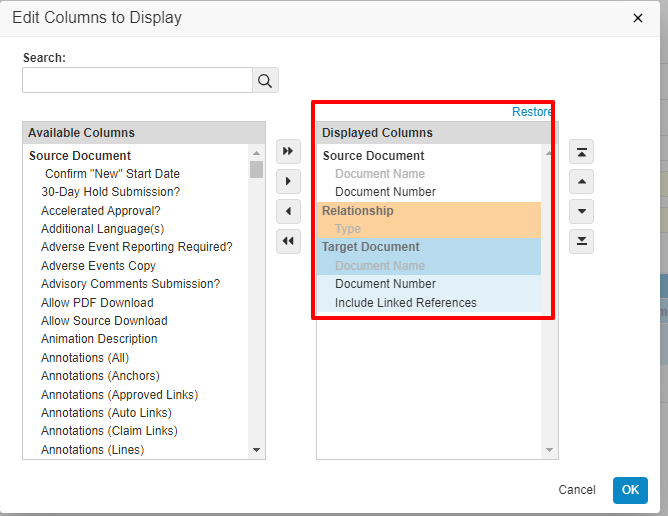Move selected column down one position
This screenshot has height=516, width=668.
click(x=582, y=211)
